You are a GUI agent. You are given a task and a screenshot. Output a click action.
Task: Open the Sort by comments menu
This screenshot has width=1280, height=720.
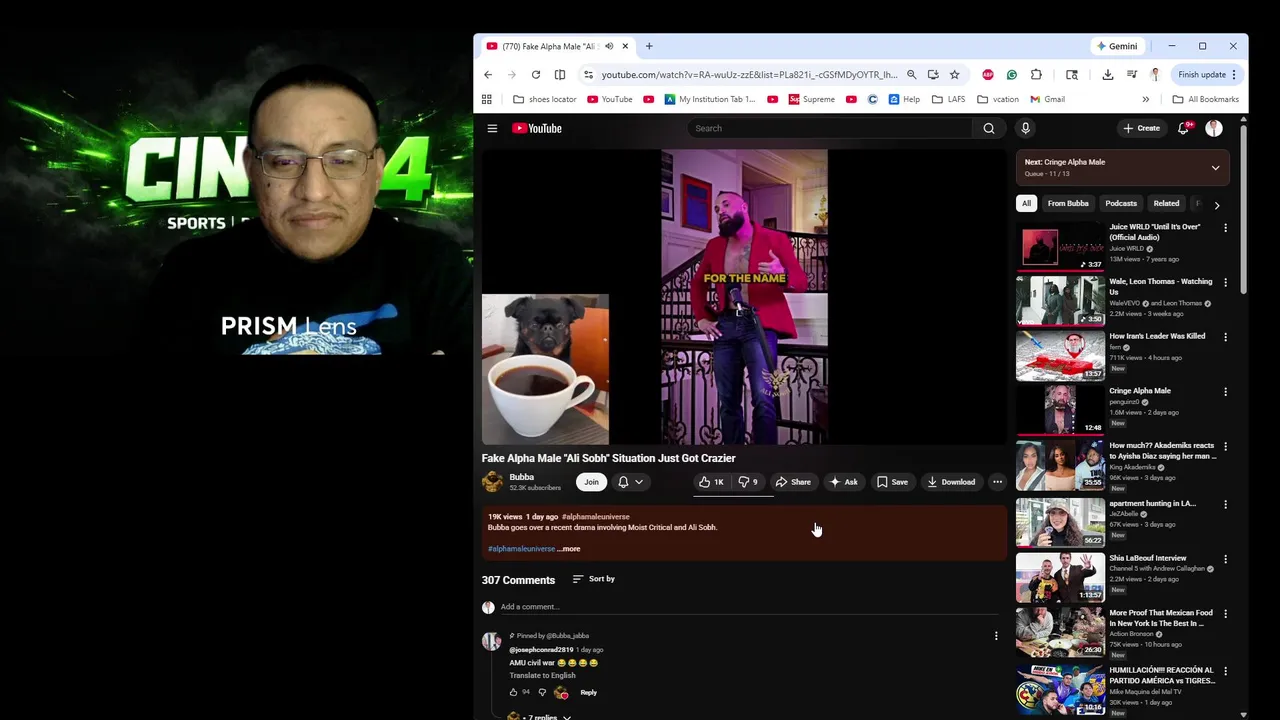tap(594, 579)
